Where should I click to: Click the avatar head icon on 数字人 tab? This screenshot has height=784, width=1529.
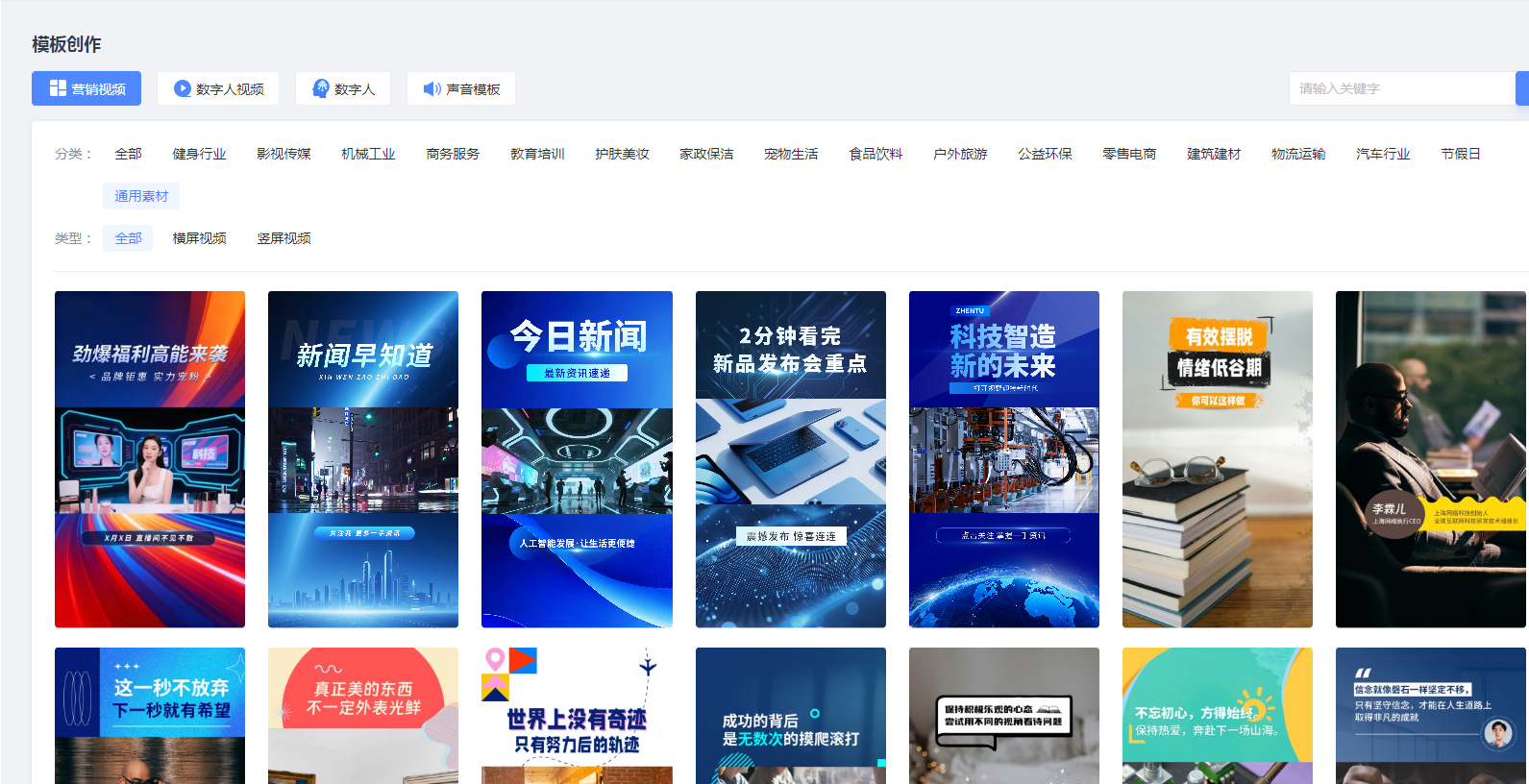321,88
